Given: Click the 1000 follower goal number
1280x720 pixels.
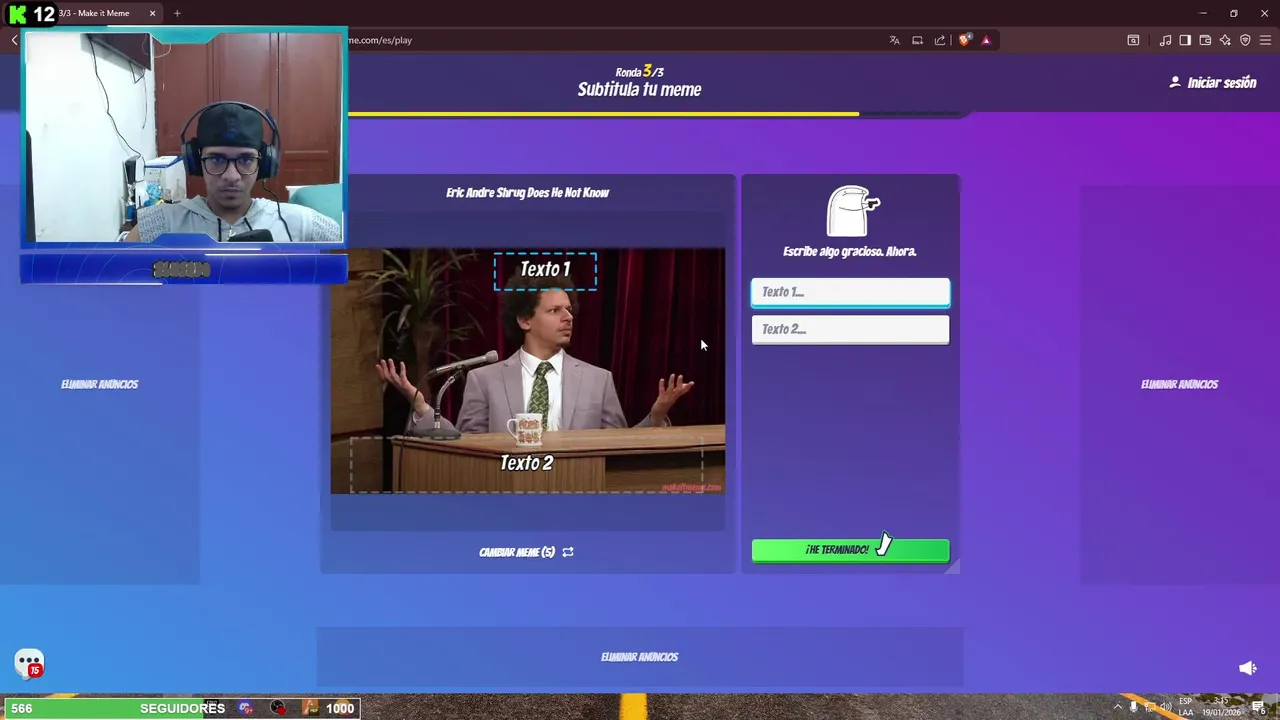Looking at the screenshot, I should click(x=340, y=708).
